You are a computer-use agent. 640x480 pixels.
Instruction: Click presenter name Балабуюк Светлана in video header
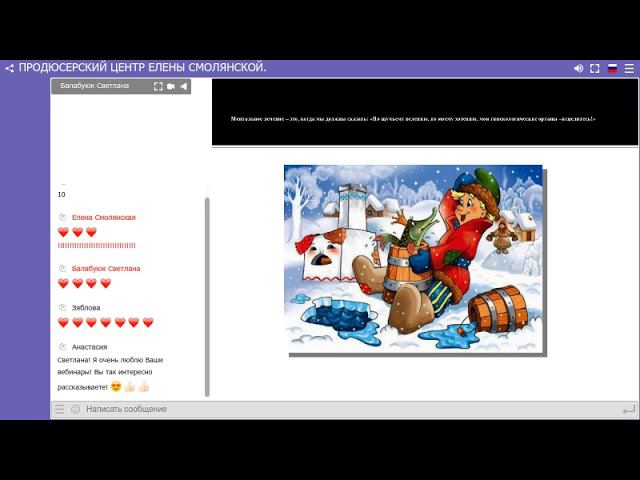pos(95,86)
